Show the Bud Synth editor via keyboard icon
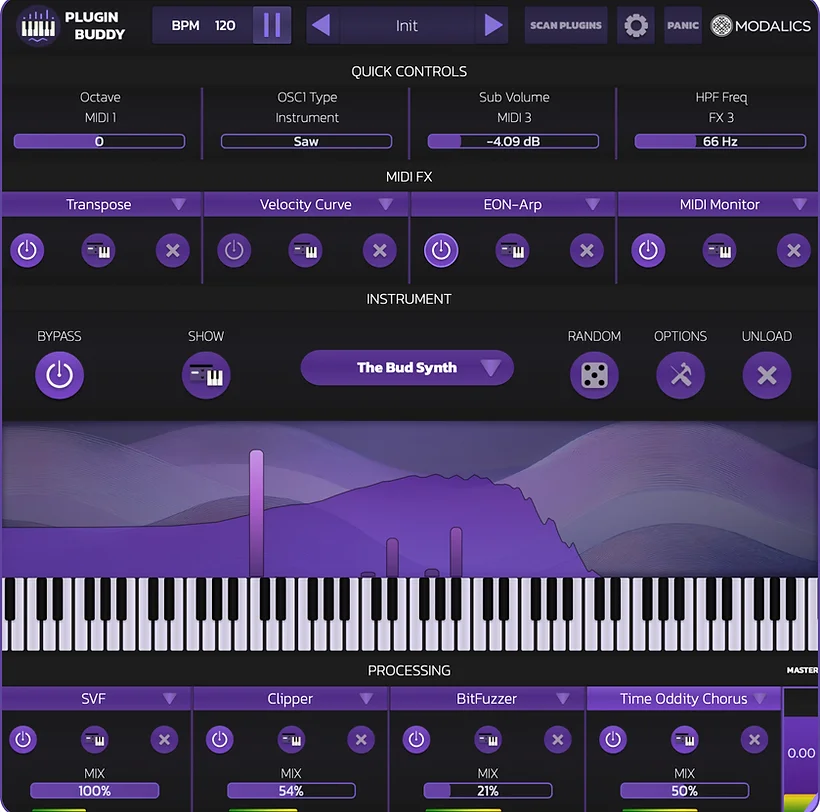Image resolution: width=820 pixels, height=812 pixels. (x=206, y=376)
